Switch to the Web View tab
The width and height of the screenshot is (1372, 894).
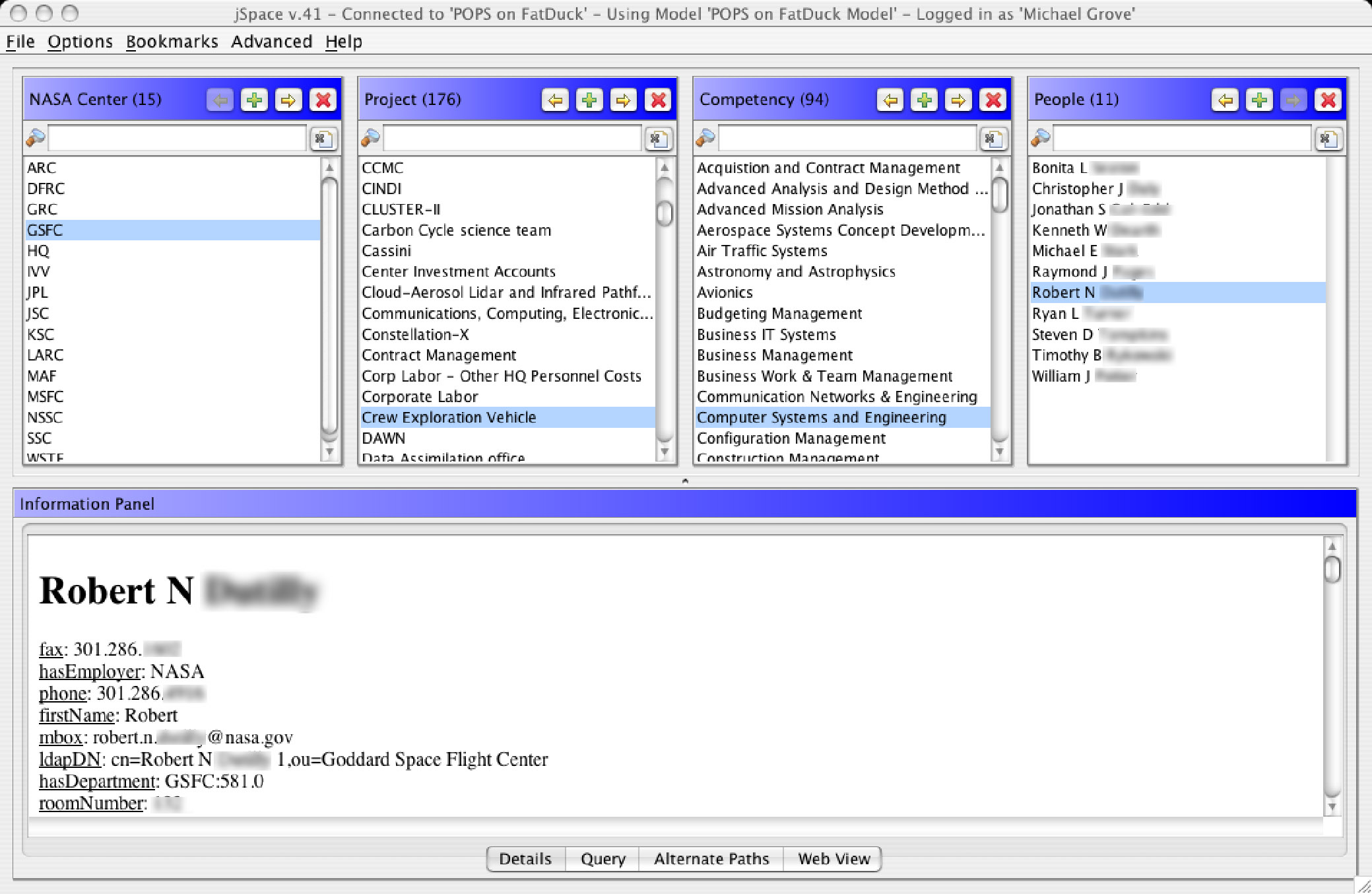point(833,859)
